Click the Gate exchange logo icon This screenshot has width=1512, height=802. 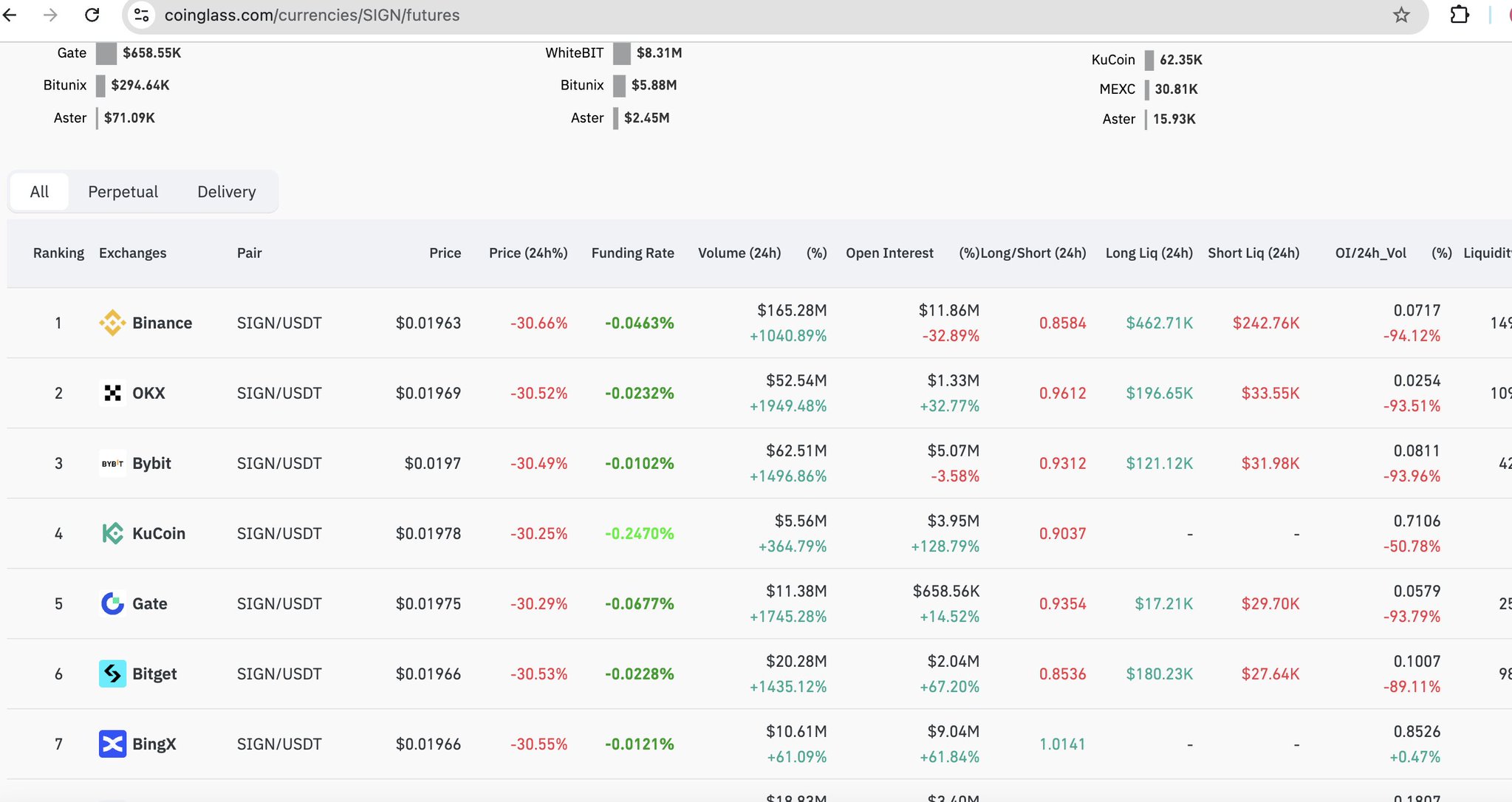112,603
